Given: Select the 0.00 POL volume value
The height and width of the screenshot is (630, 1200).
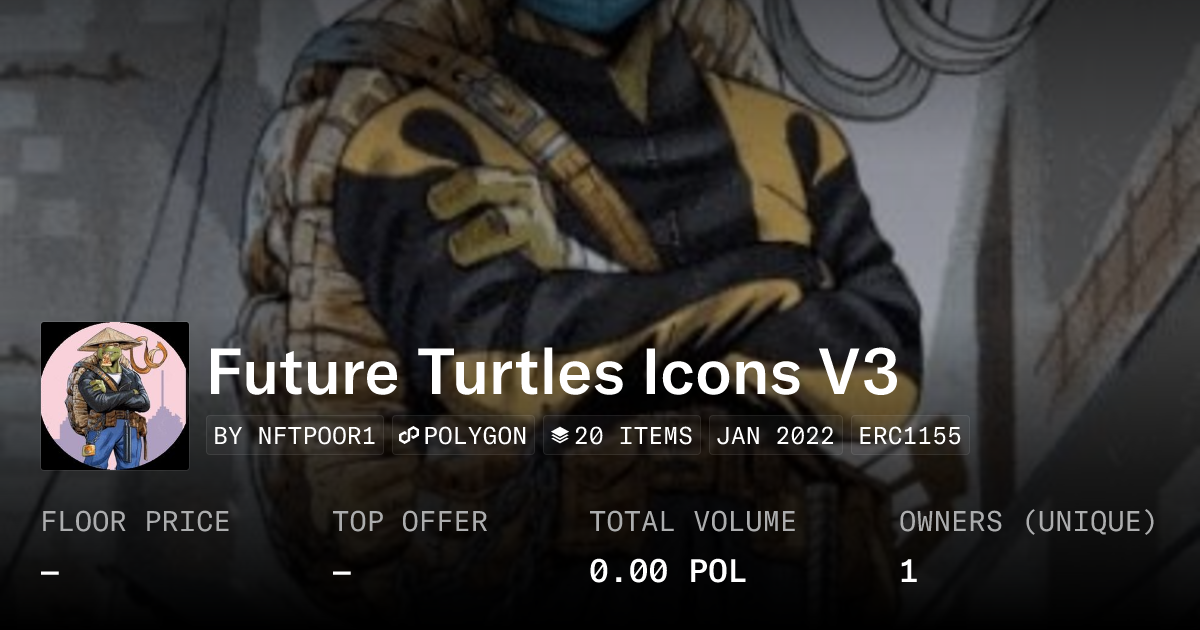Looking at the screenshot, I should [667, 572].
